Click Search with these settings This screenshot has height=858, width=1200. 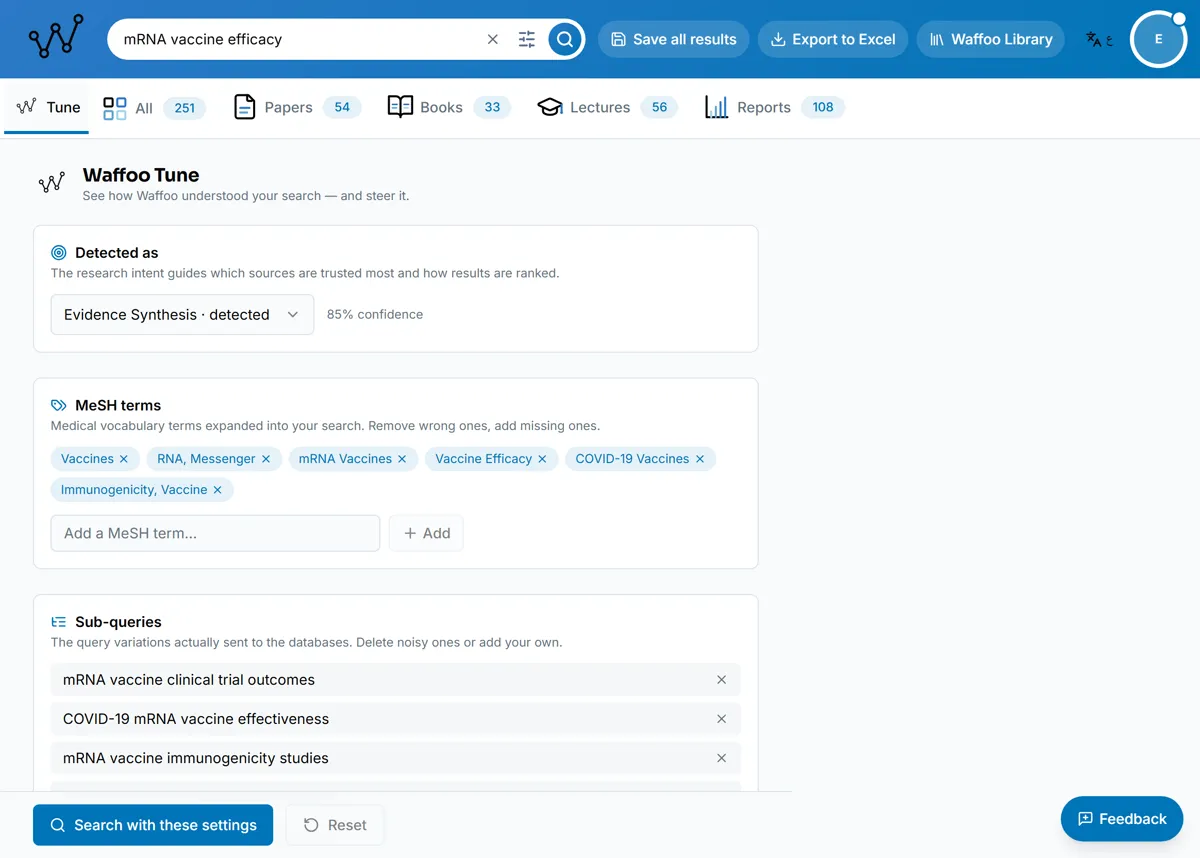pos(153,825)
